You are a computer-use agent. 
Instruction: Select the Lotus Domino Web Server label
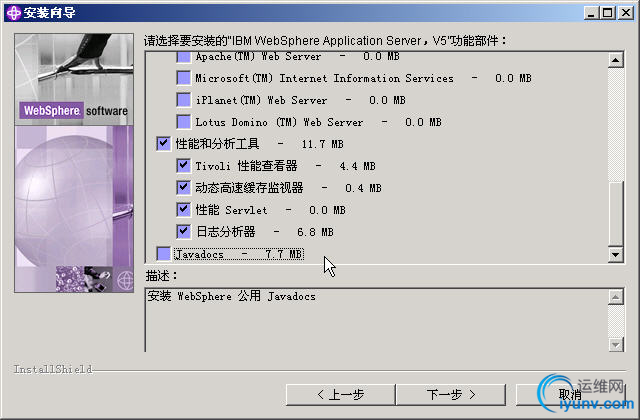(318, 122)
